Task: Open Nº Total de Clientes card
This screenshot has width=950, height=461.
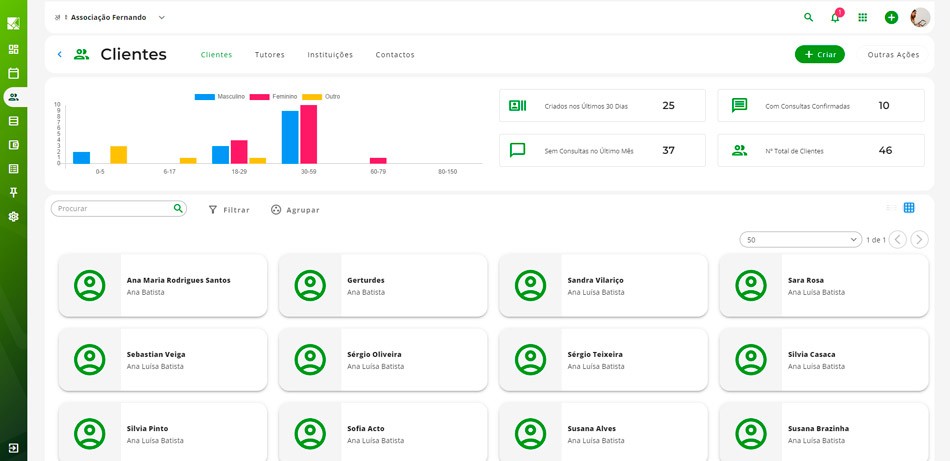Action: coord(821,150)
